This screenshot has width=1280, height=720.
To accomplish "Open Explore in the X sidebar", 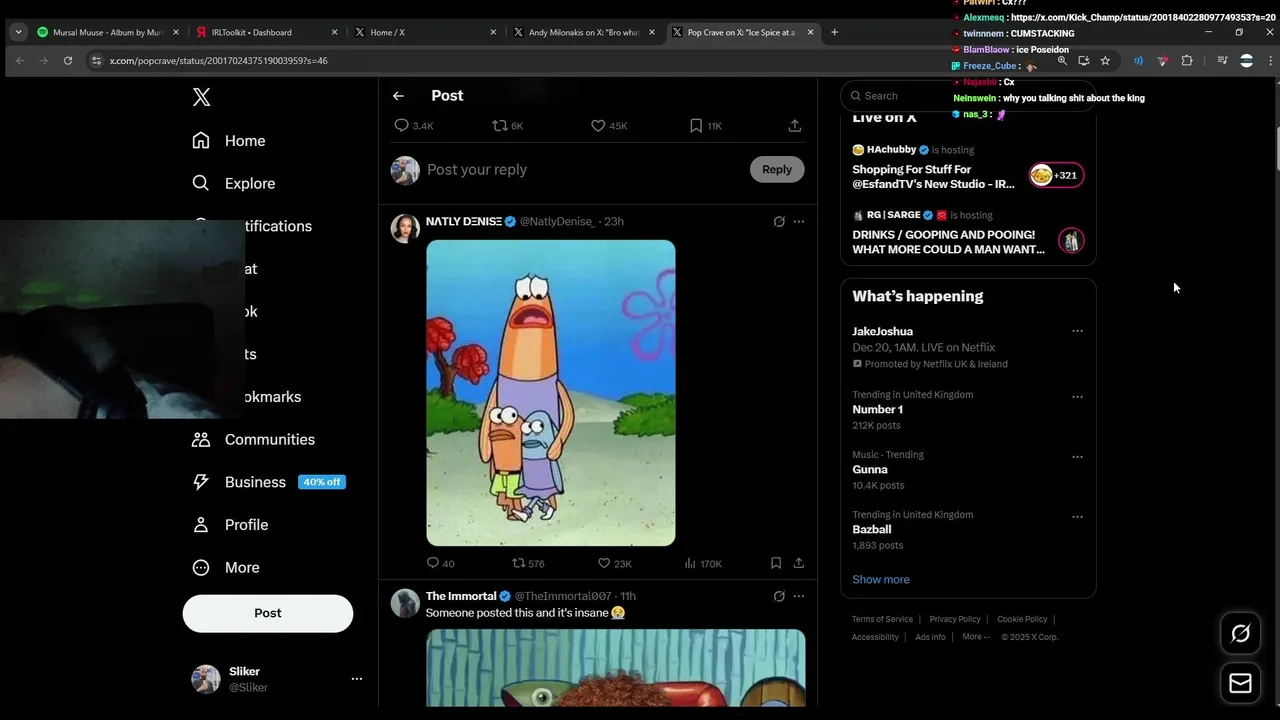I will point(234,183).
